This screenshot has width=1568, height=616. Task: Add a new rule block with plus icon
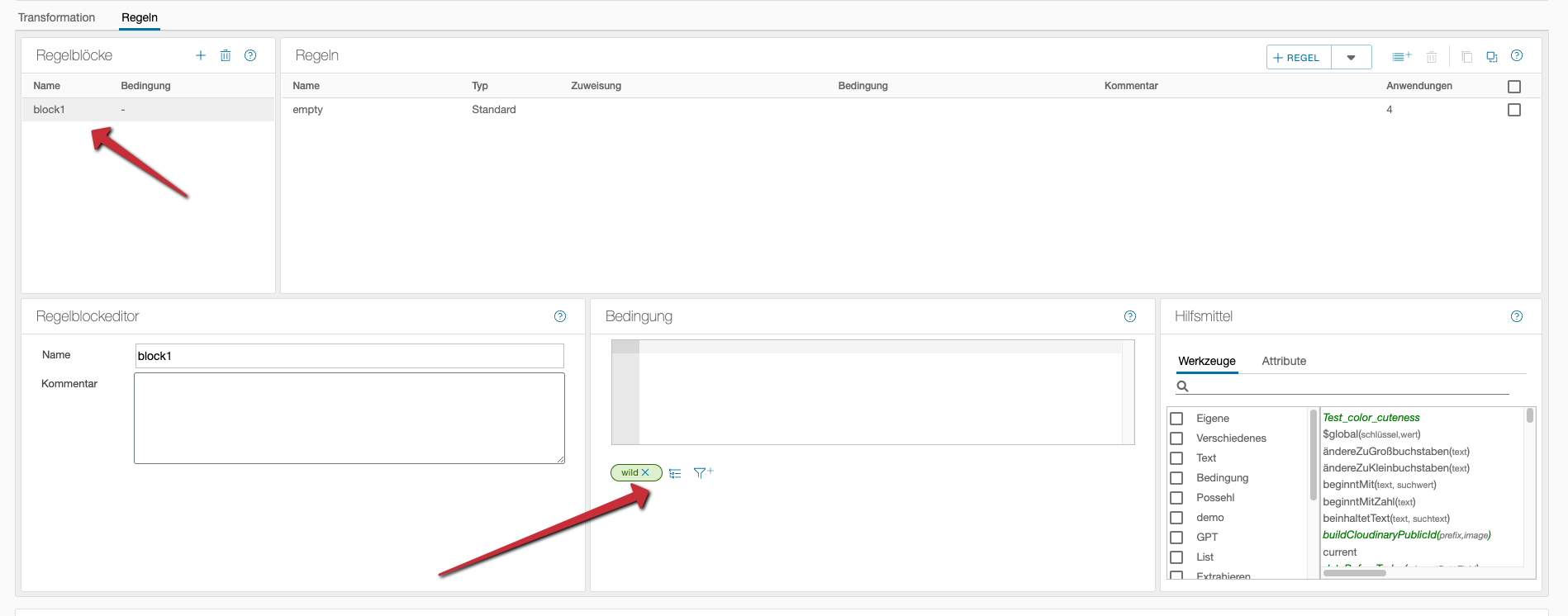[x=201, y=55]
